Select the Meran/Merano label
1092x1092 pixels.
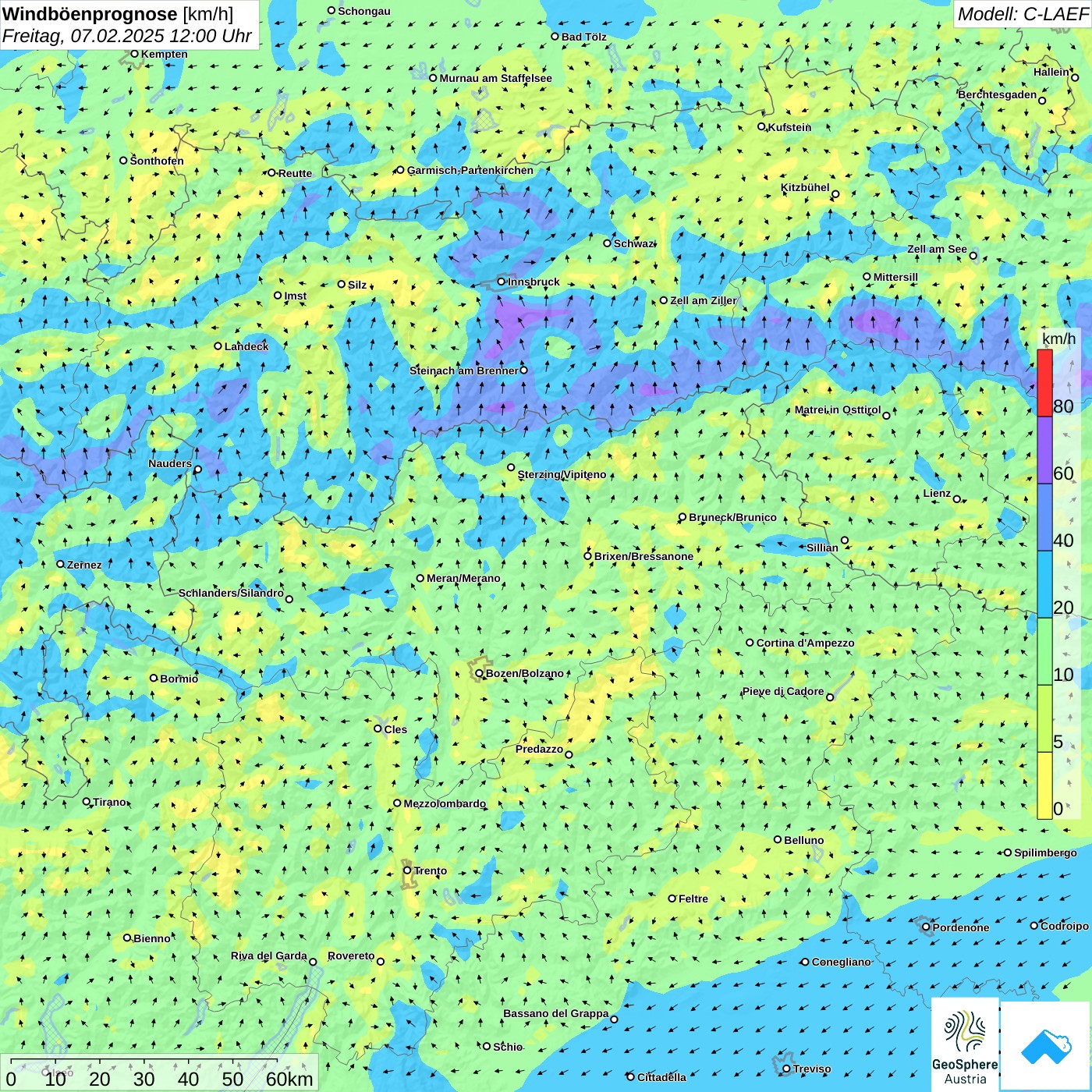(463, 578)
